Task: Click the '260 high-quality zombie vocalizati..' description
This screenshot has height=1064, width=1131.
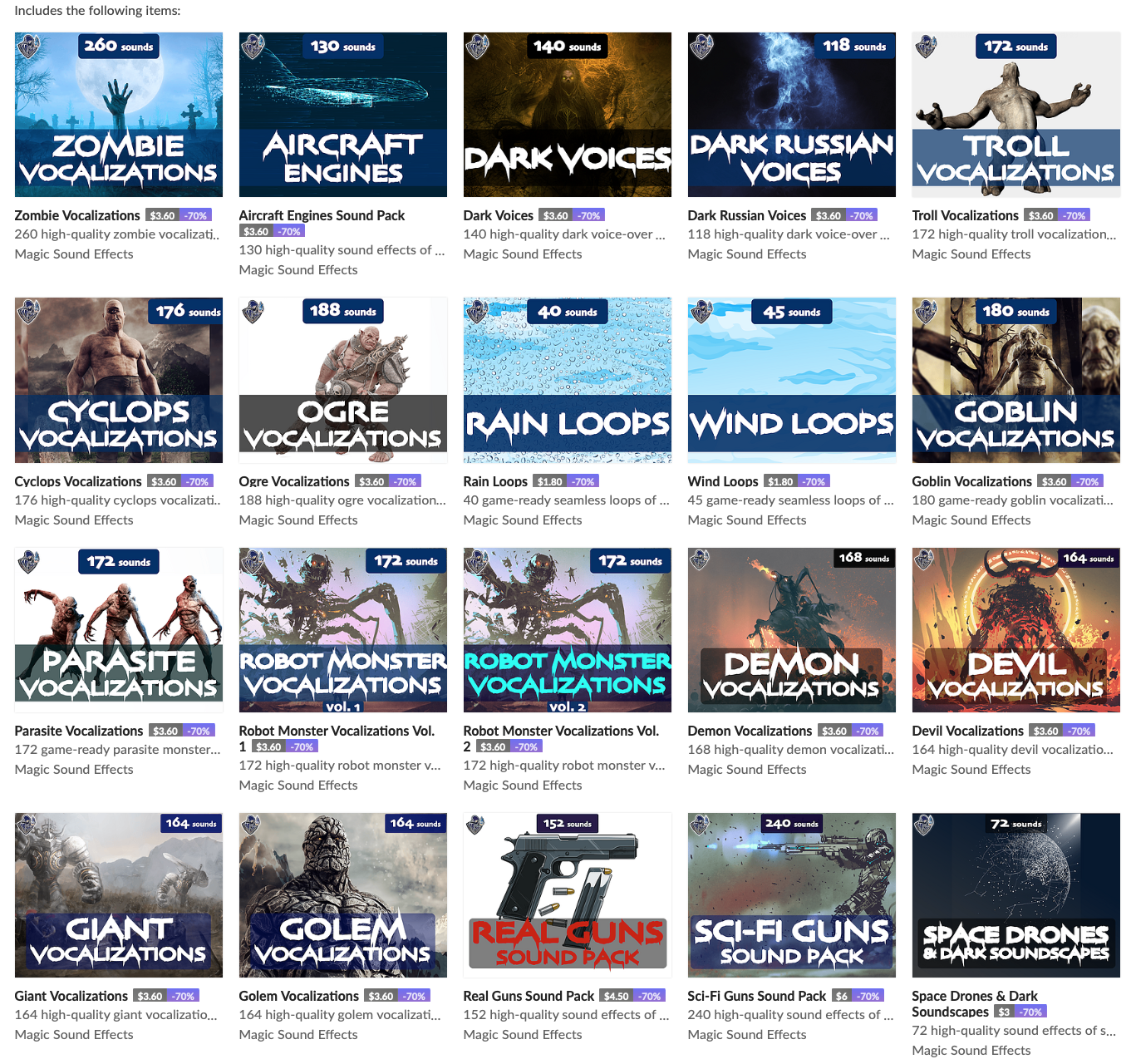Action: (117, 234)
